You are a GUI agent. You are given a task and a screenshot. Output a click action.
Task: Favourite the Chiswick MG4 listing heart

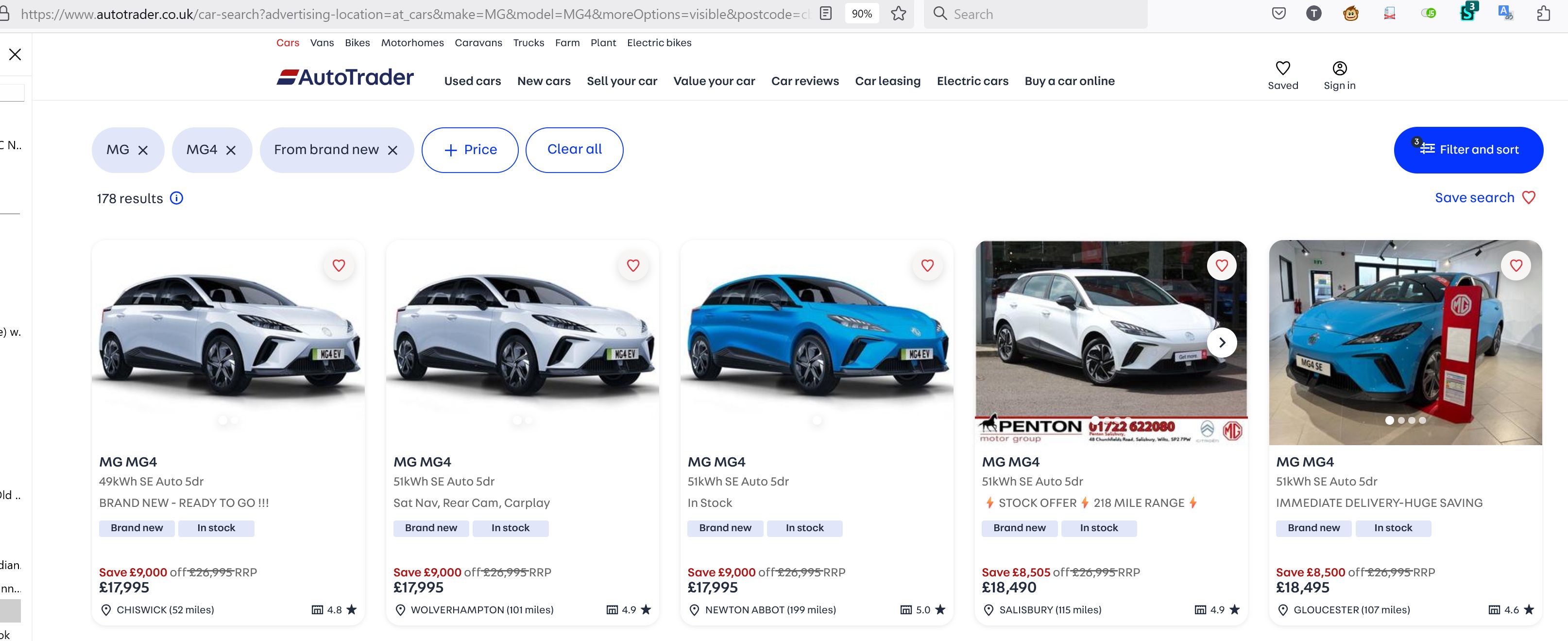[x=339, y=265]
